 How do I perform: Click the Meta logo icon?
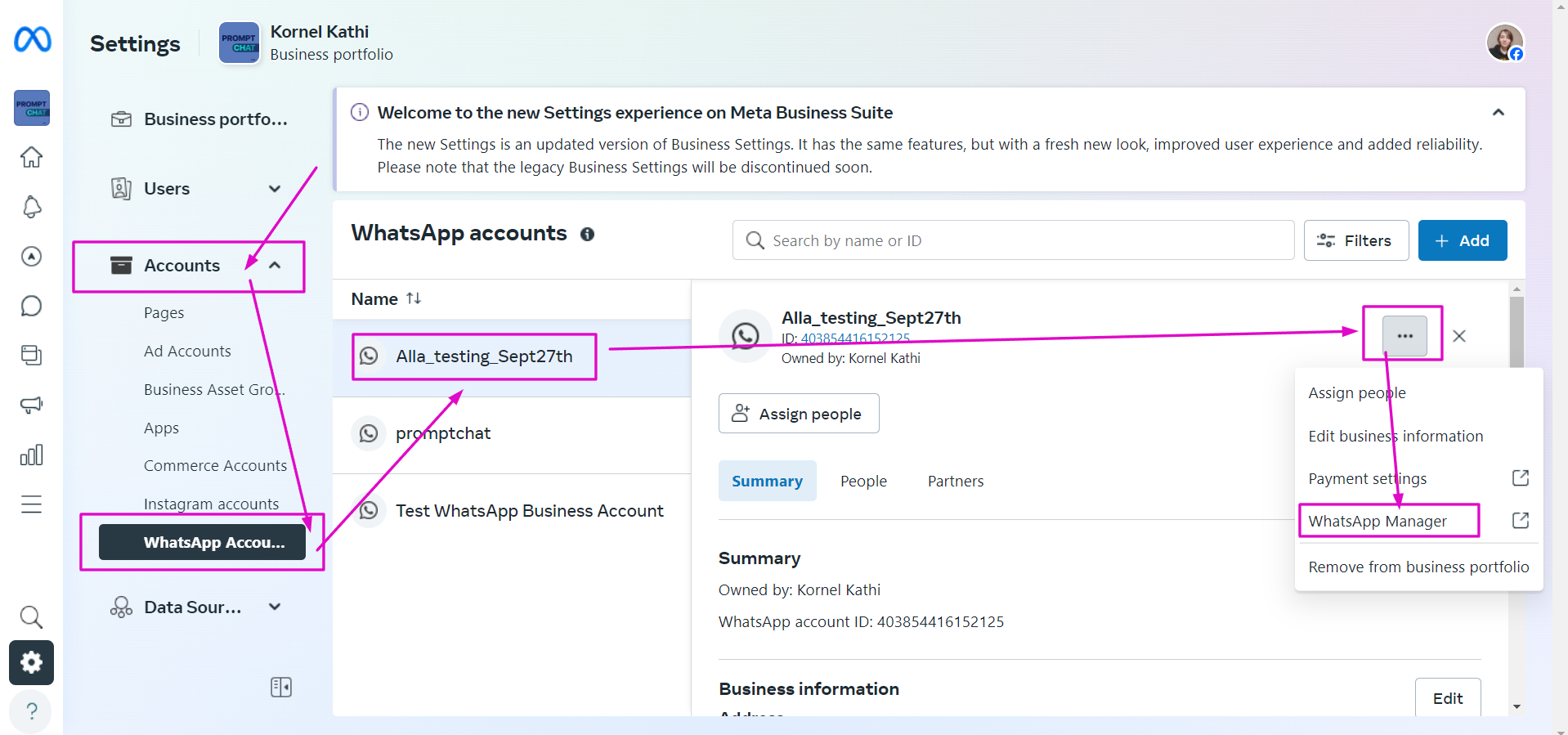coord(33,39)
